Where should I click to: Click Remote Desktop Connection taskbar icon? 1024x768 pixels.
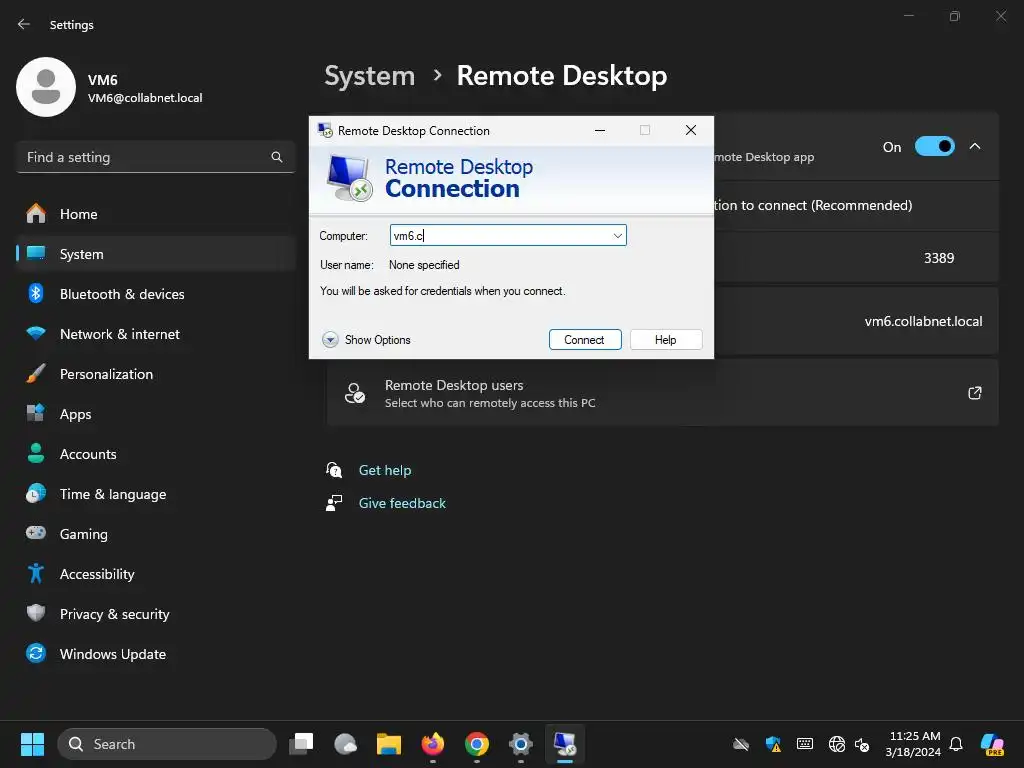pyautogui.click(x=565, y=744)
